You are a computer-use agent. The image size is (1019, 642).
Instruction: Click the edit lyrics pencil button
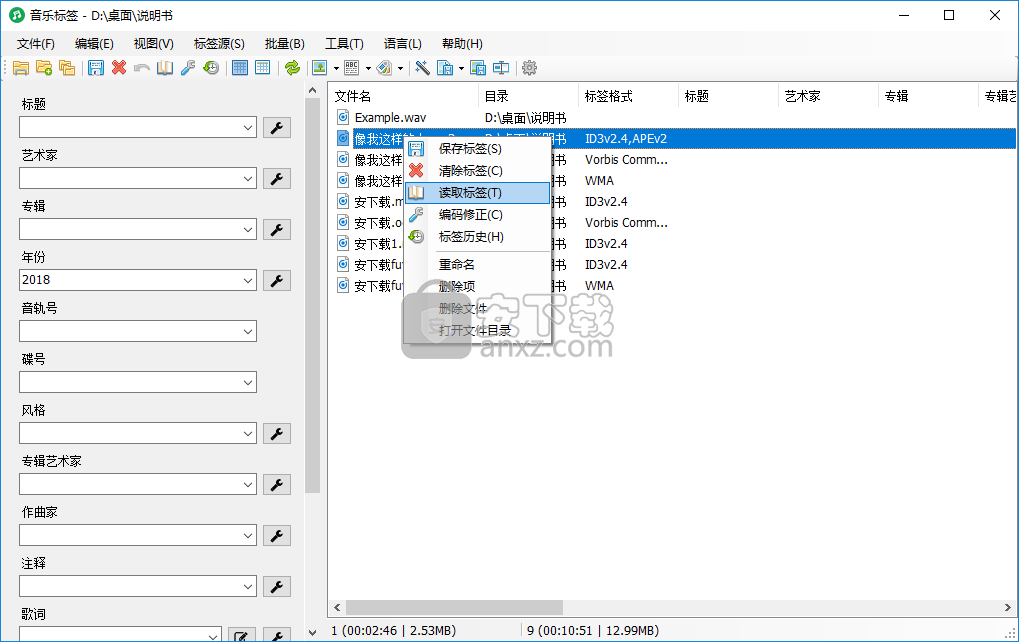pyautogui.click(x=242, y=635)
